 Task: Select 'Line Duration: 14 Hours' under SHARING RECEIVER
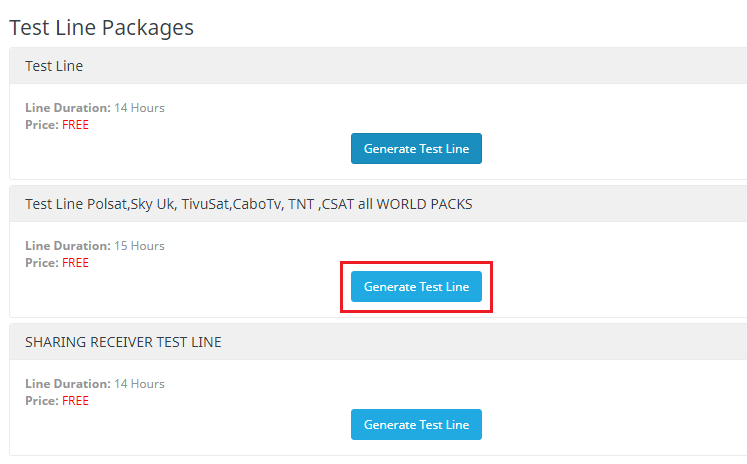tap(95, 384)
